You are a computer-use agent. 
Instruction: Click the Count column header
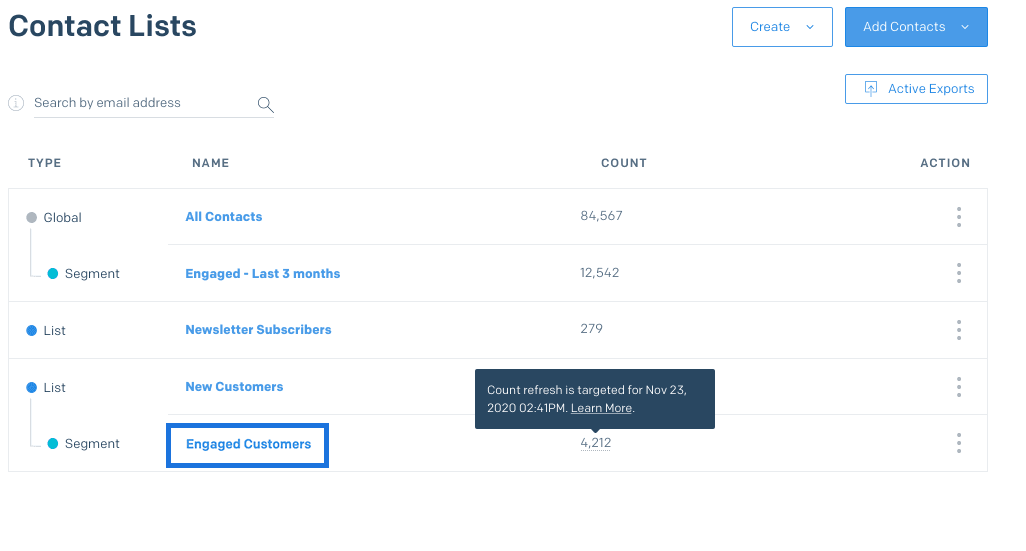[623, 163]
